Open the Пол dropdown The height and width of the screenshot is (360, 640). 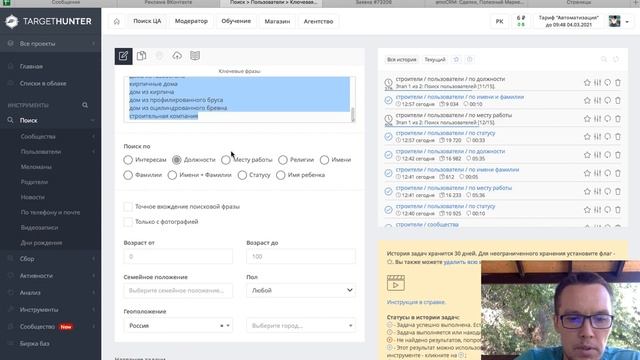[x=301, y=290]
